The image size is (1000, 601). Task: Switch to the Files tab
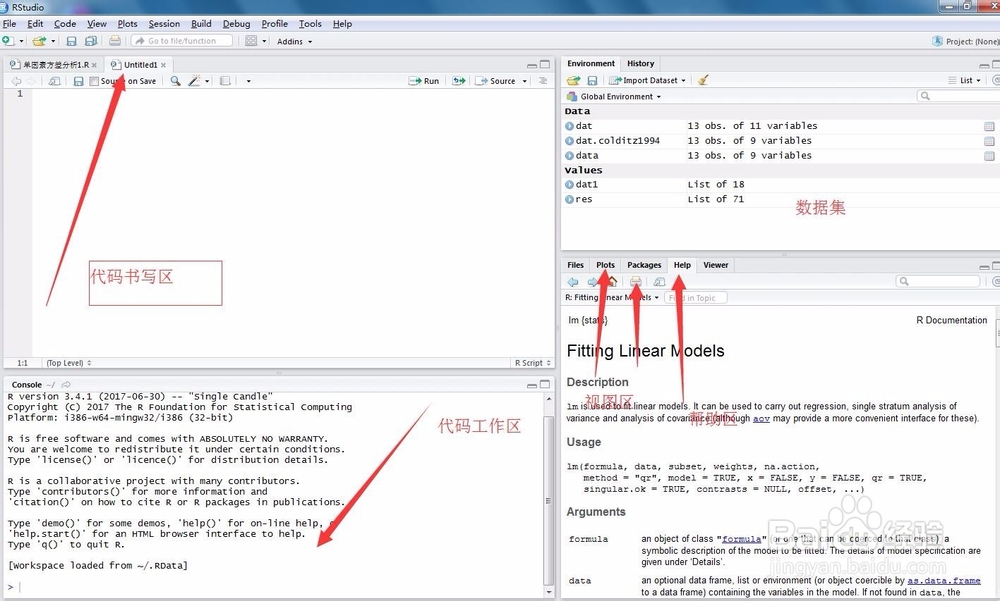coord(575,265)
